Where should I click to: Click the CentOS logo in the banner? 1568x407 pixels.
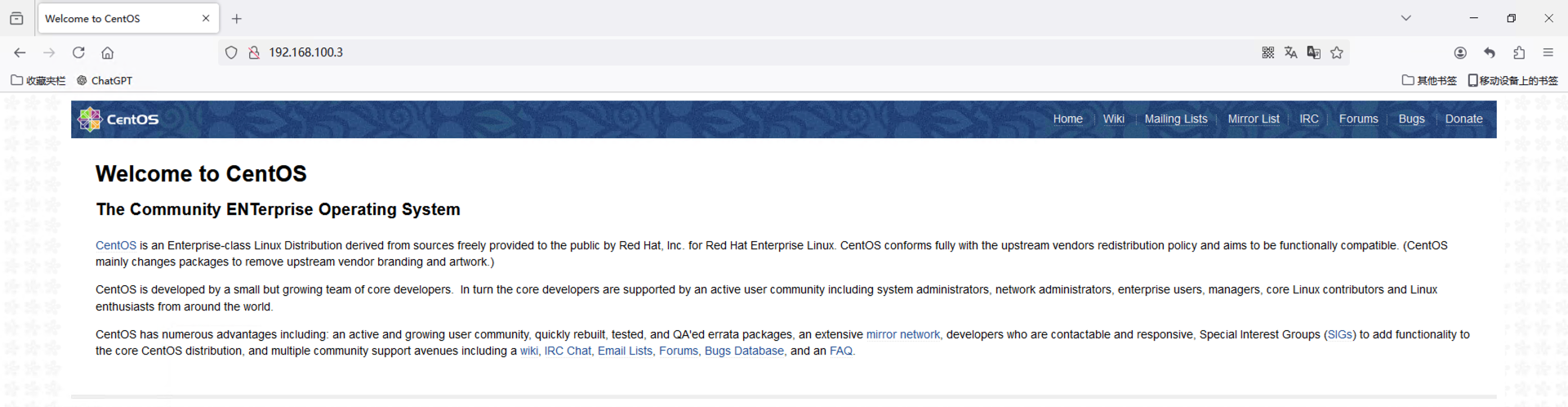tap(118, 119)
